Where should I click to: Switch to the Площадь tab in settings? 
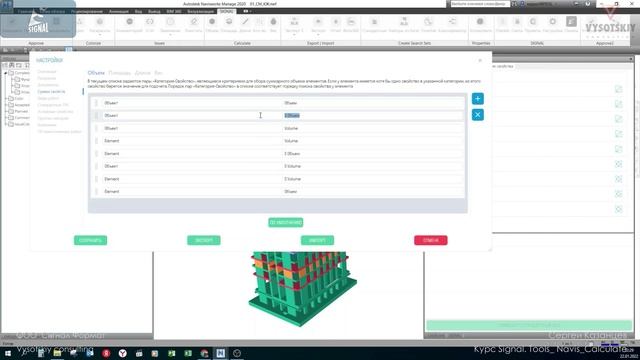tap(120, 73)
